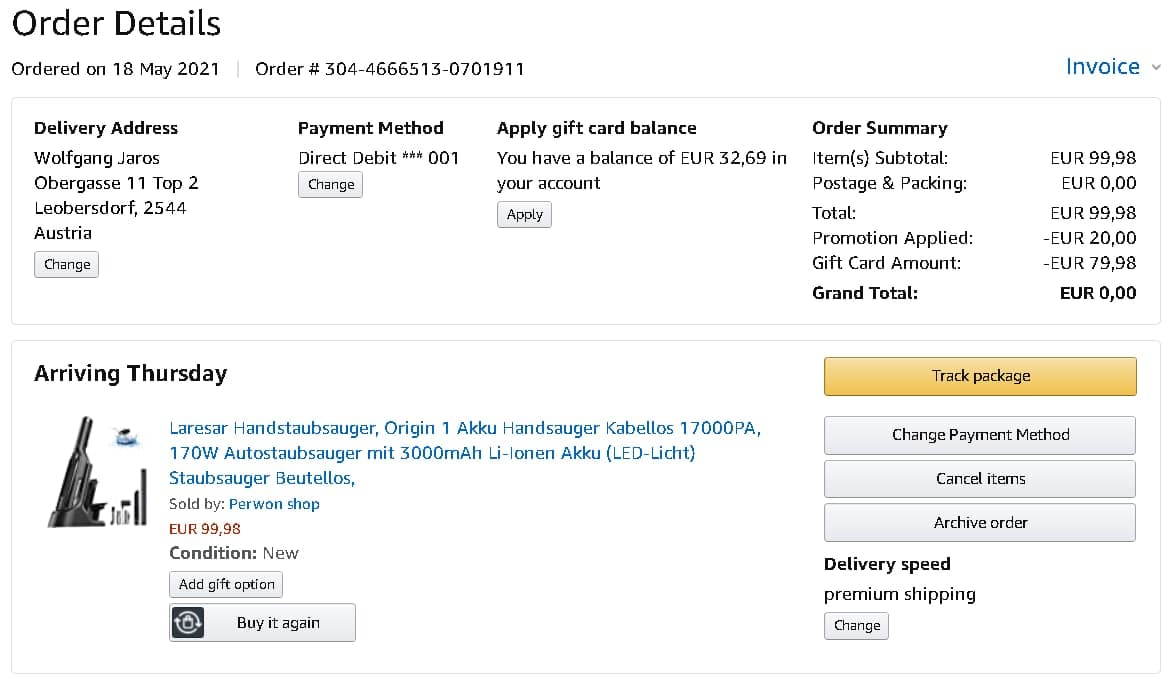Archive this order

(980, 523)
